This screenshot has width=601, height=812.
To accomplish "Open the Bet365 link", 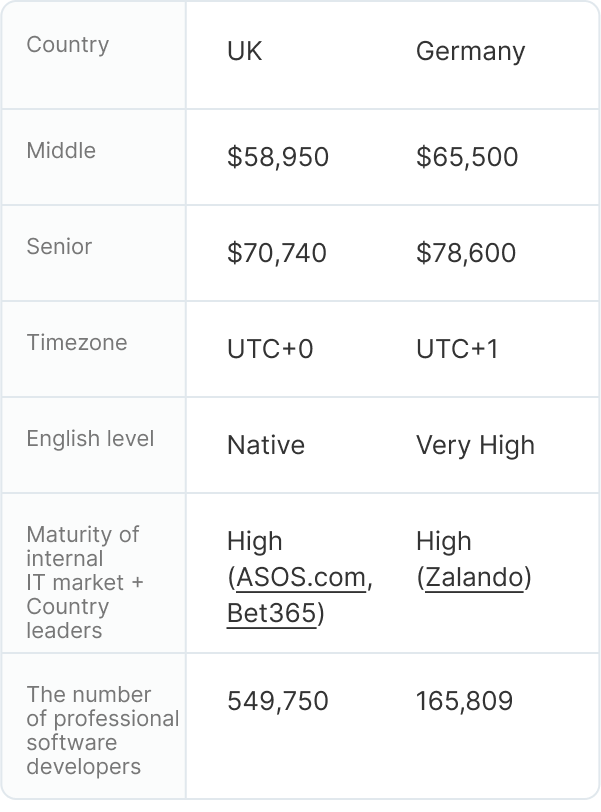I will 272,613.
